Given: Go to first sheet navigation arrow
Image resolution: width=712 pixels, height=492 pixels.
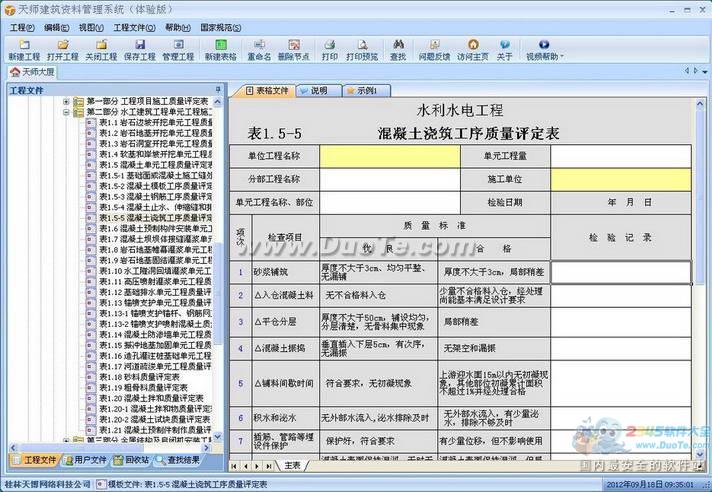Looking at the screenshot, I should tap(234, 466).
